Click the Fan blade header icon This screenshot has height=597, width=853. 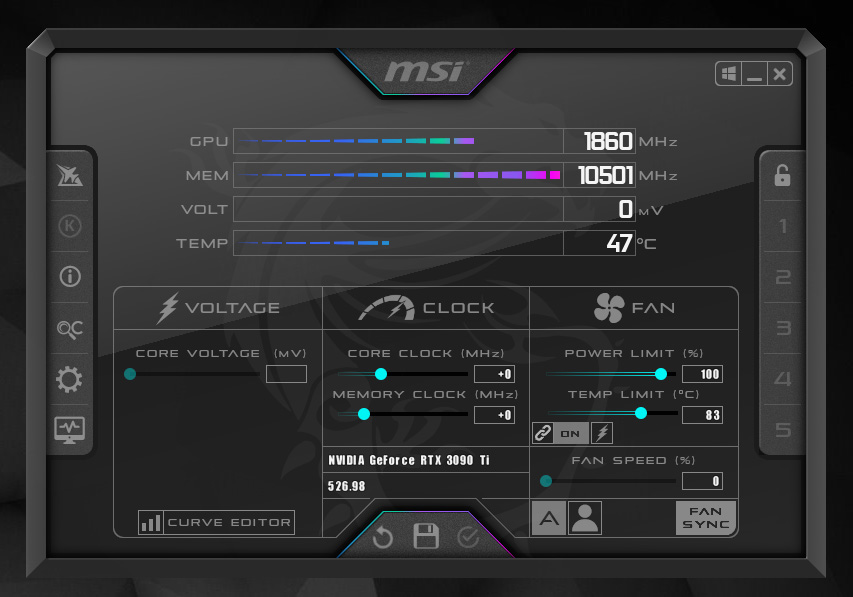click(609, 307)
